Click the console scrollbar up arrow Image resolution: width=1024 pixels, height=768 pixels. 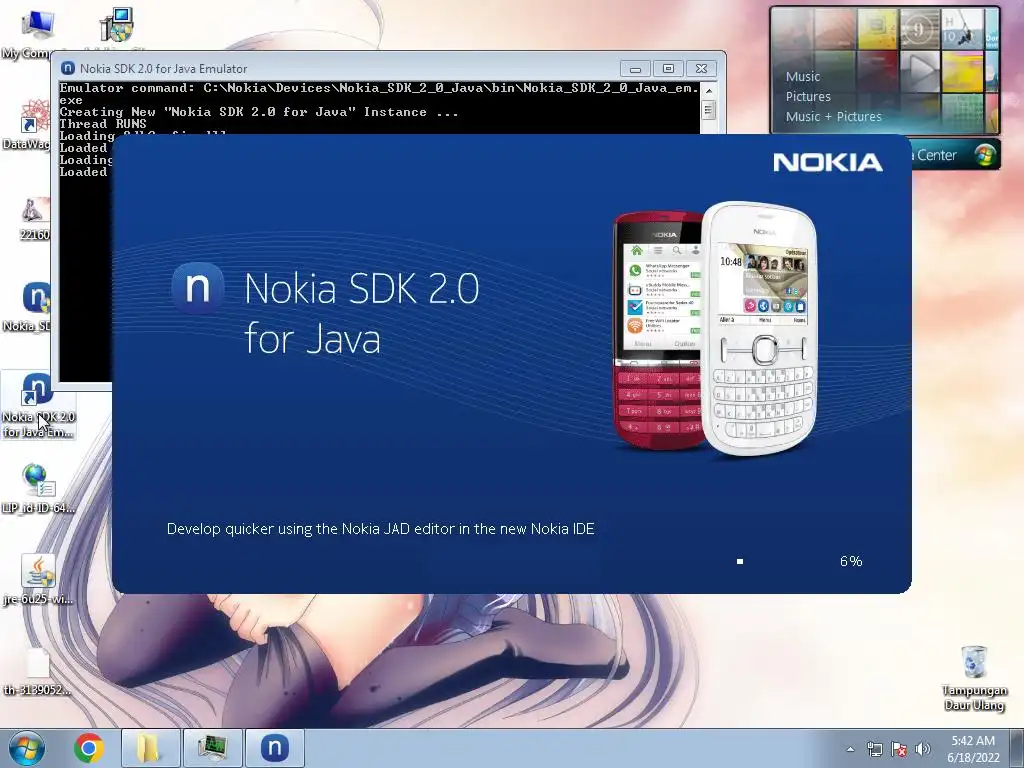pos(708,90)
